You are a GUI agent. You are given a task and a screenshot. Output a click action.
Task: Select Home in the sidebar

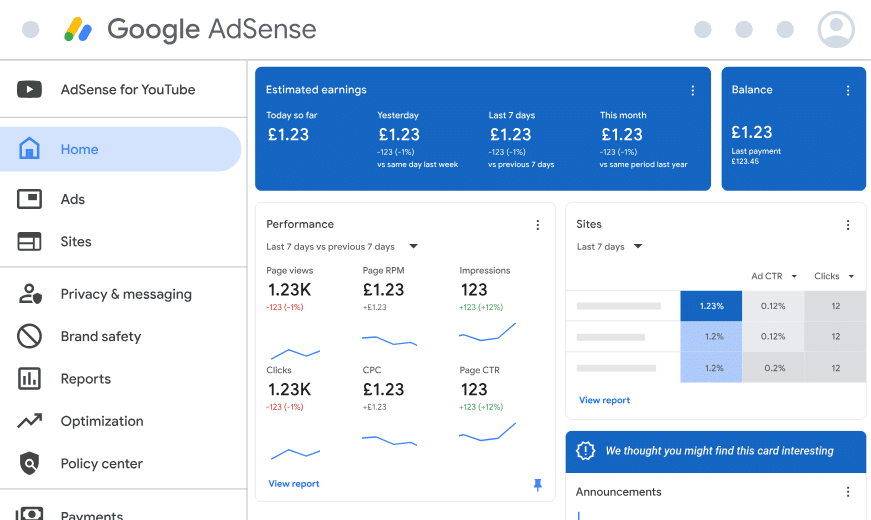click(121, 149)
